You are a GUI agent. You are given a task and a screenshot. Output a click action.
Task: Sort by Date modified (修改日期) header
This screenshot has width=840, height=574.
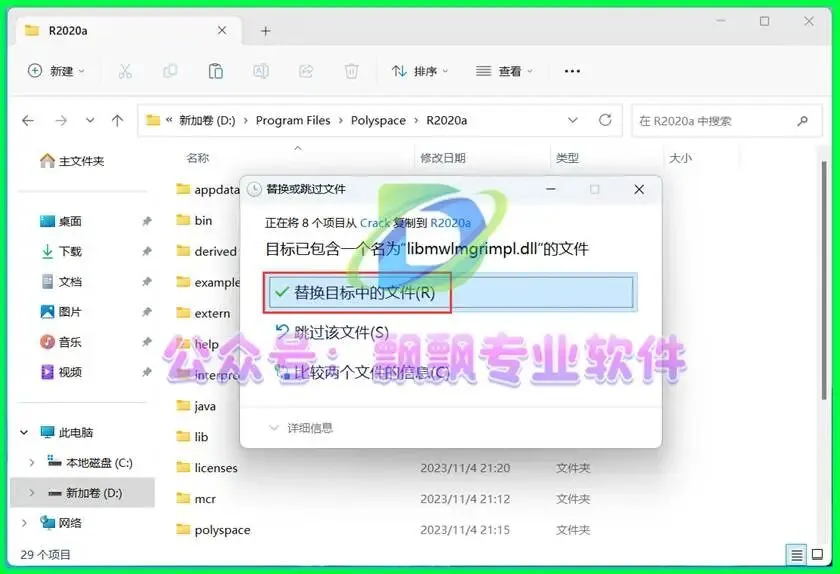tap(442, 158)
